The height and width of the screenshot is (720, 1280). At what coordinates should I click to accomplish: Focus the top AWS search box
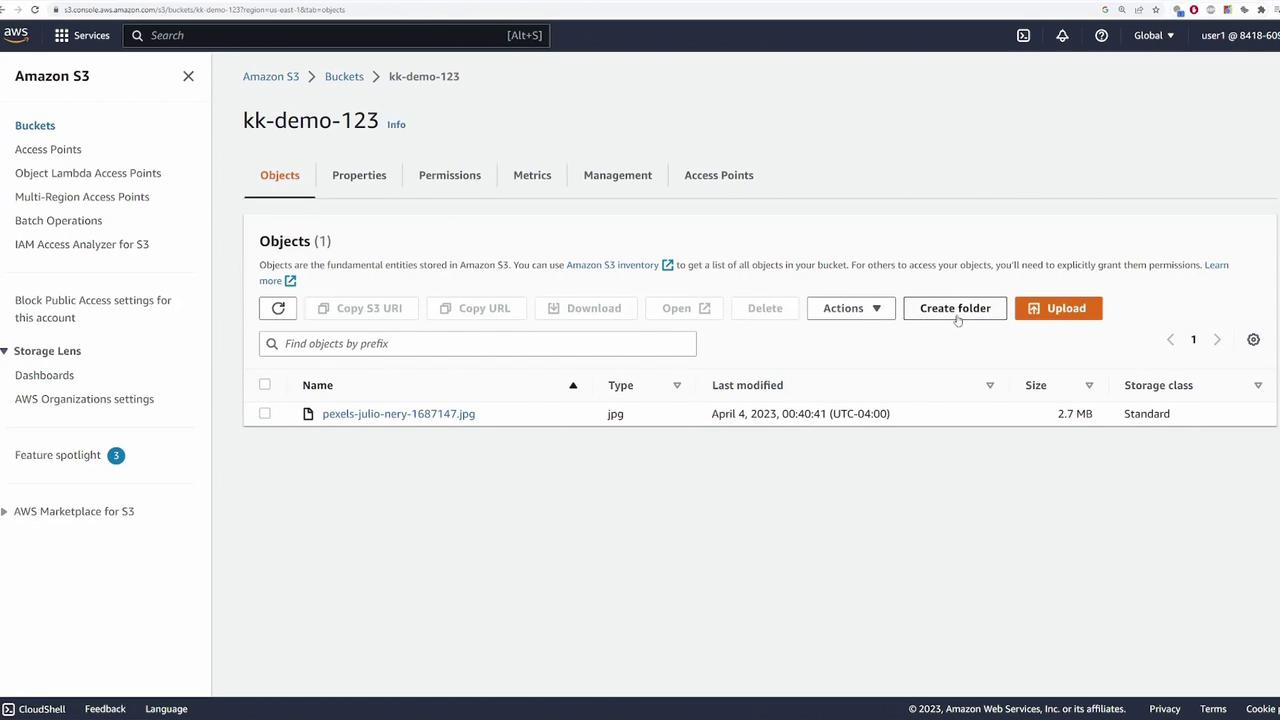(x=336, y=35)
